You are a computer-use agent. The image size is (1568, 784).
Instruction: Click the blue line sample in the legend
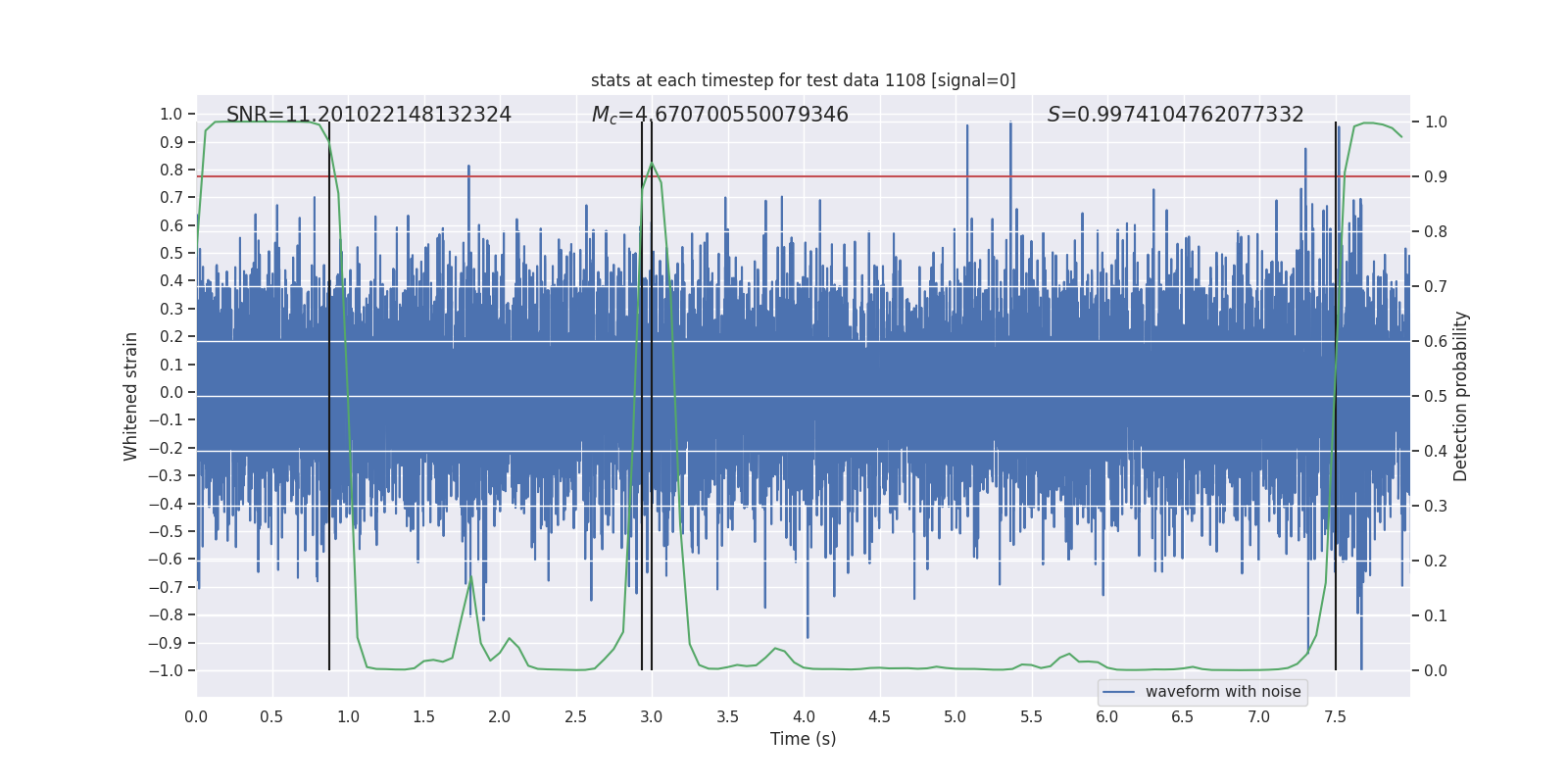[x=1119, y=692]
